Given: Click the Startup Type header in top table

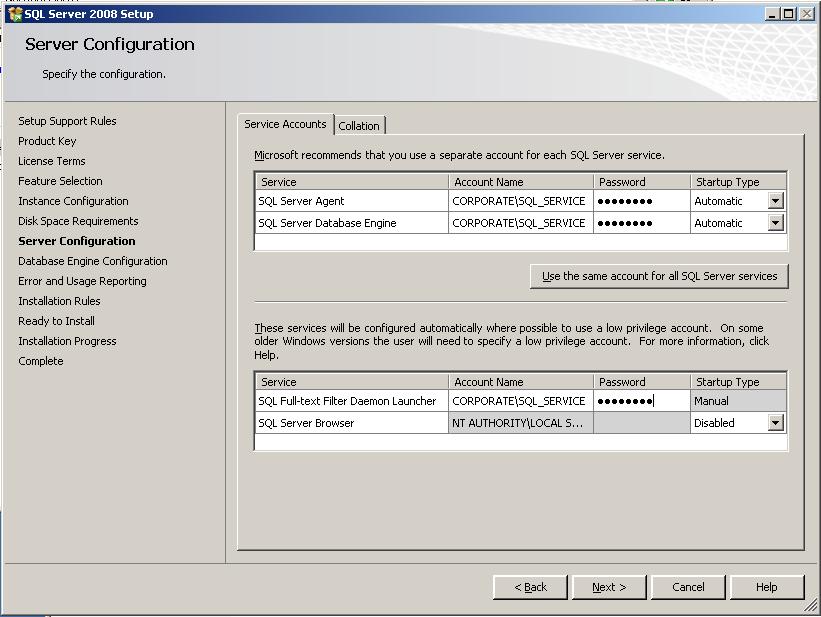Looking at the screenshot, I should [x=738, y=182].
